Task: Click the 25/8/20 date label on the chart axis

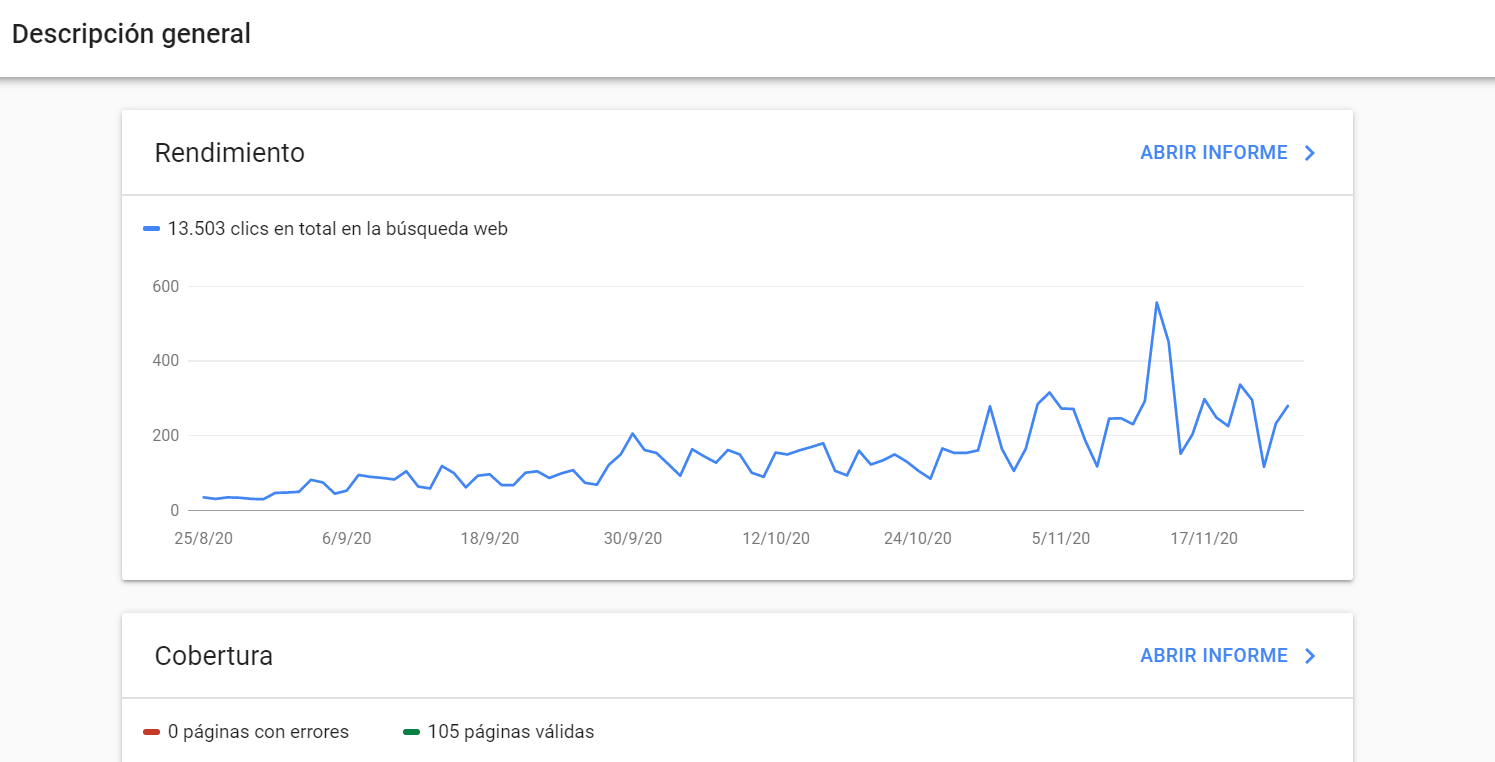Action: (204, 538)
